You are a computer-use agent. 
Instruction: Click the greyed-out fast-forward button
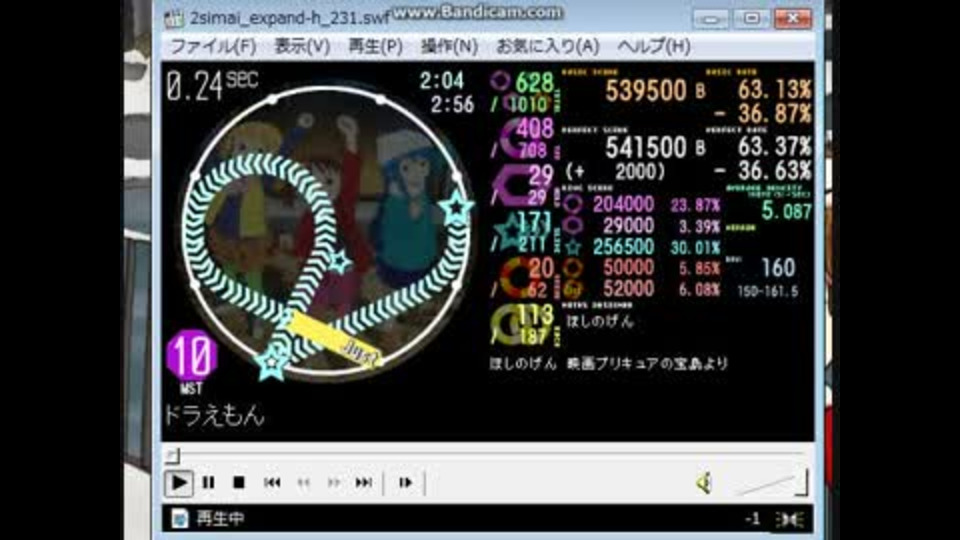(333, 483)
